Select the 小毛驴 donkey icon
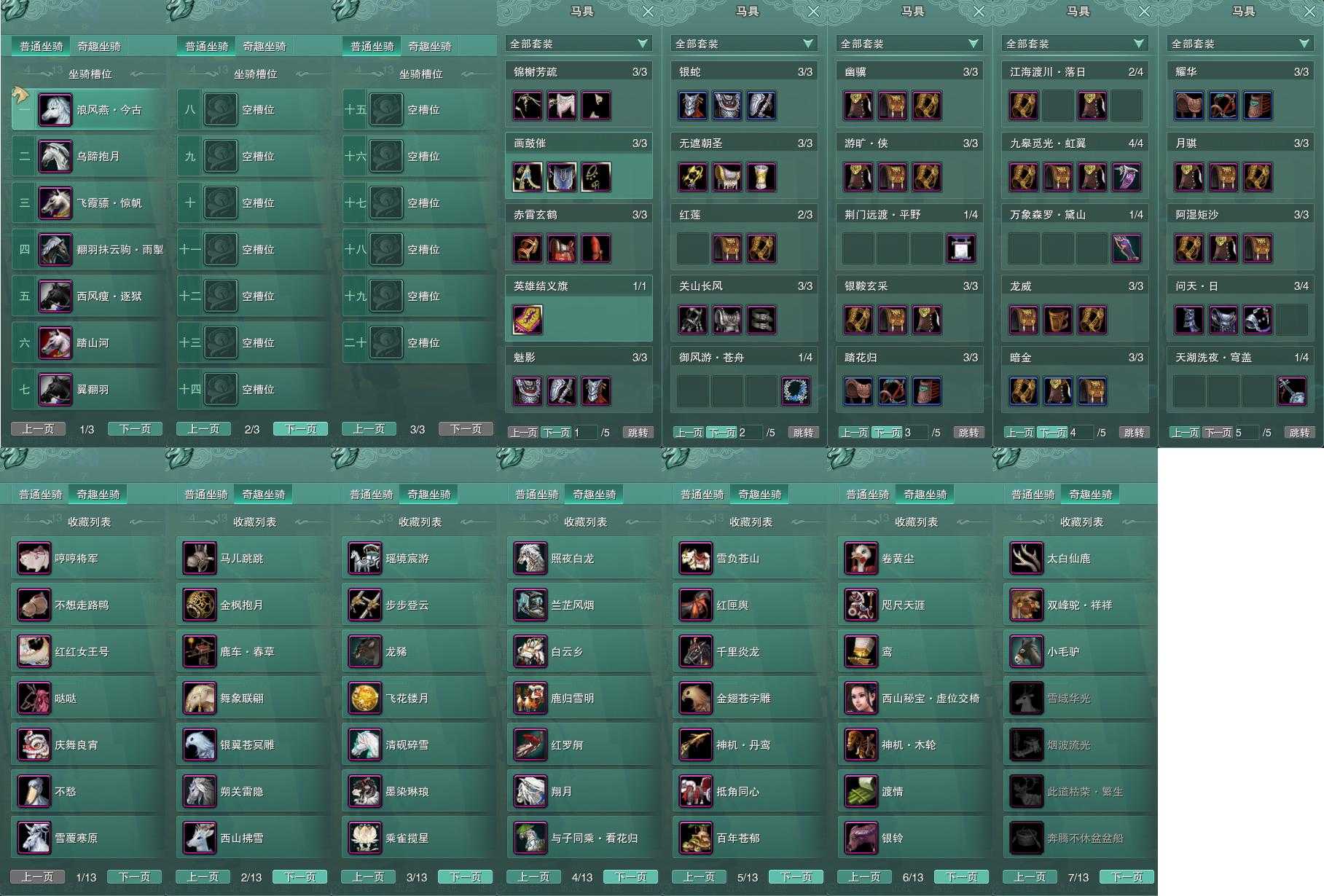The image size is (1324, 896). tap(1027, 652)
